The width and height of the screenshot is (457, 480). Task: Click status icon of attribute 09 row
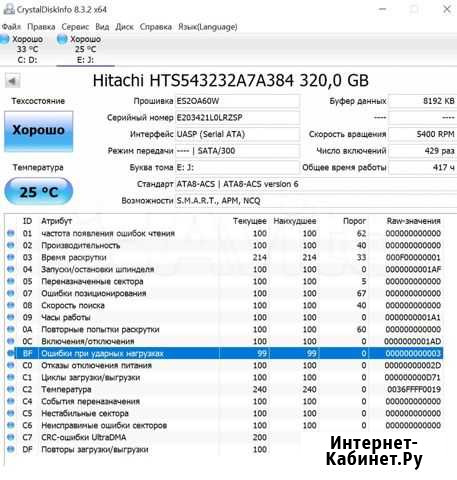tap(11, 317)
